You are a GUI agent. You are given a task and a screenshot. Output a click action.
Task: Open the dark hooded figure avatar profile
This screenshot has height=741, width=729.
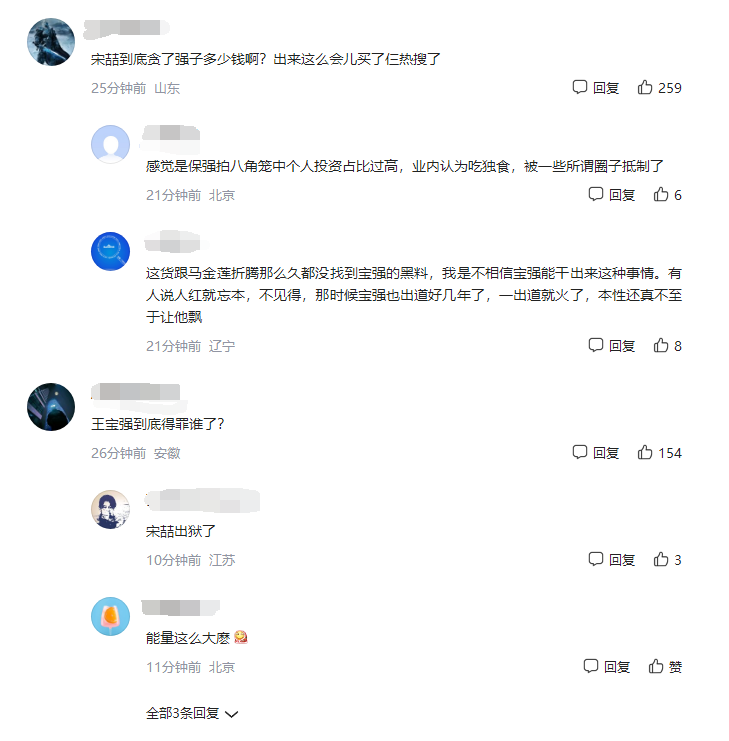(51, 407)
